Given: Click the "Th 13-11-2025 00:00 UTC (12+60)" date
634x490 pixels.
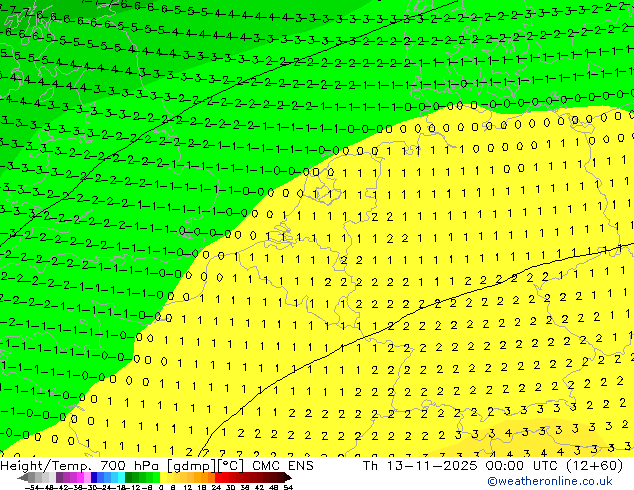Looking at the screenshot, I should 493,465.
